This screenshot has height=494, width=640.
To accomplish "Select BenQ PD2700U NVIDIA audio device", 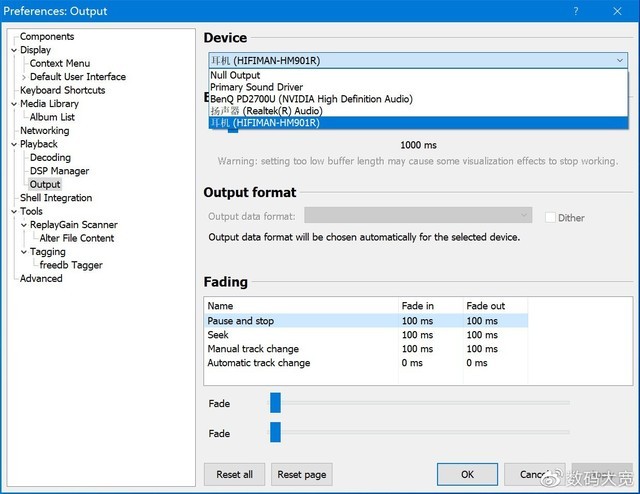I will click(x=311, y=99).
